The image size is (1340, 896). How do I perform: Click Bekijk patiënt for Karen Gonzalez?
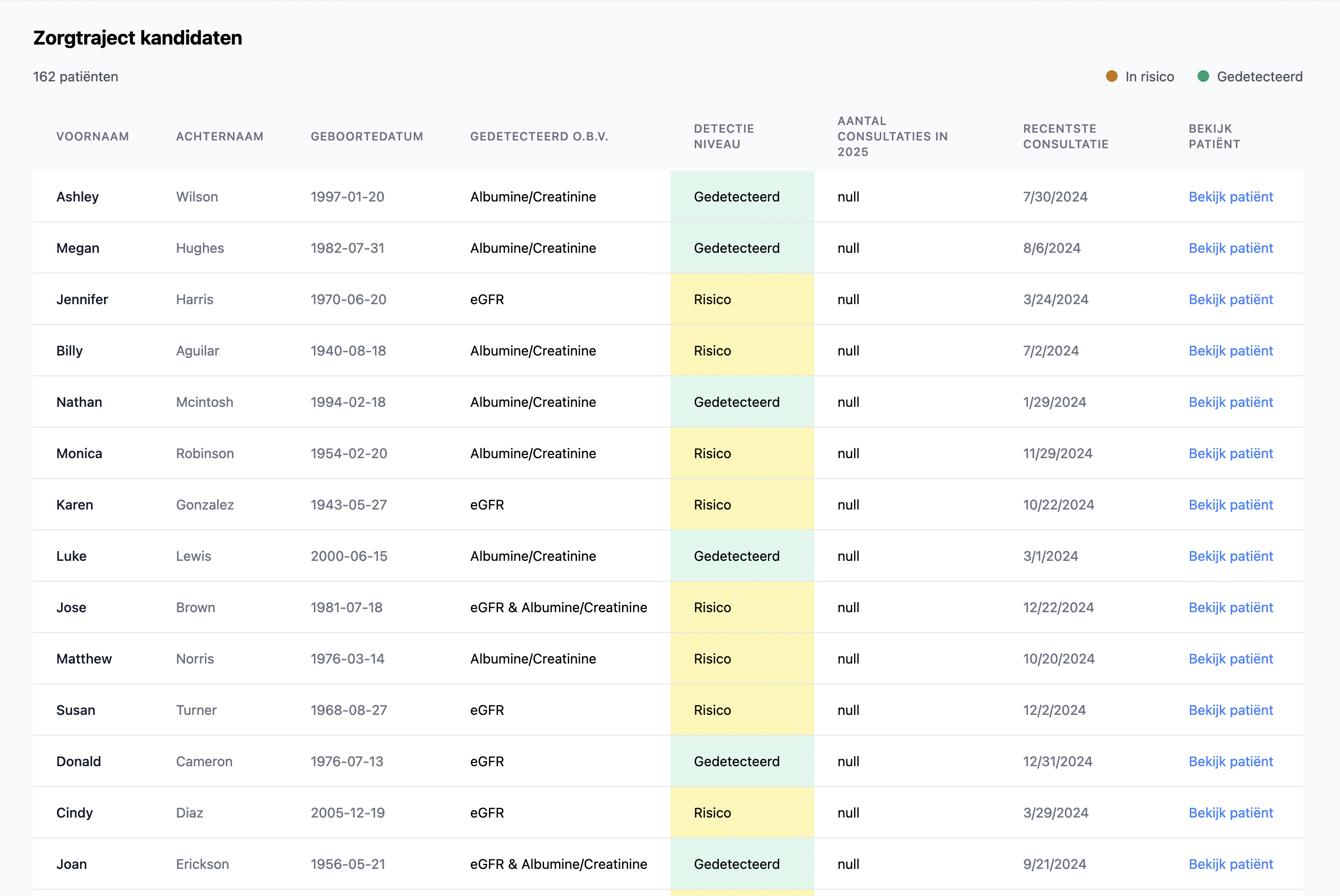click(1231, 505)
